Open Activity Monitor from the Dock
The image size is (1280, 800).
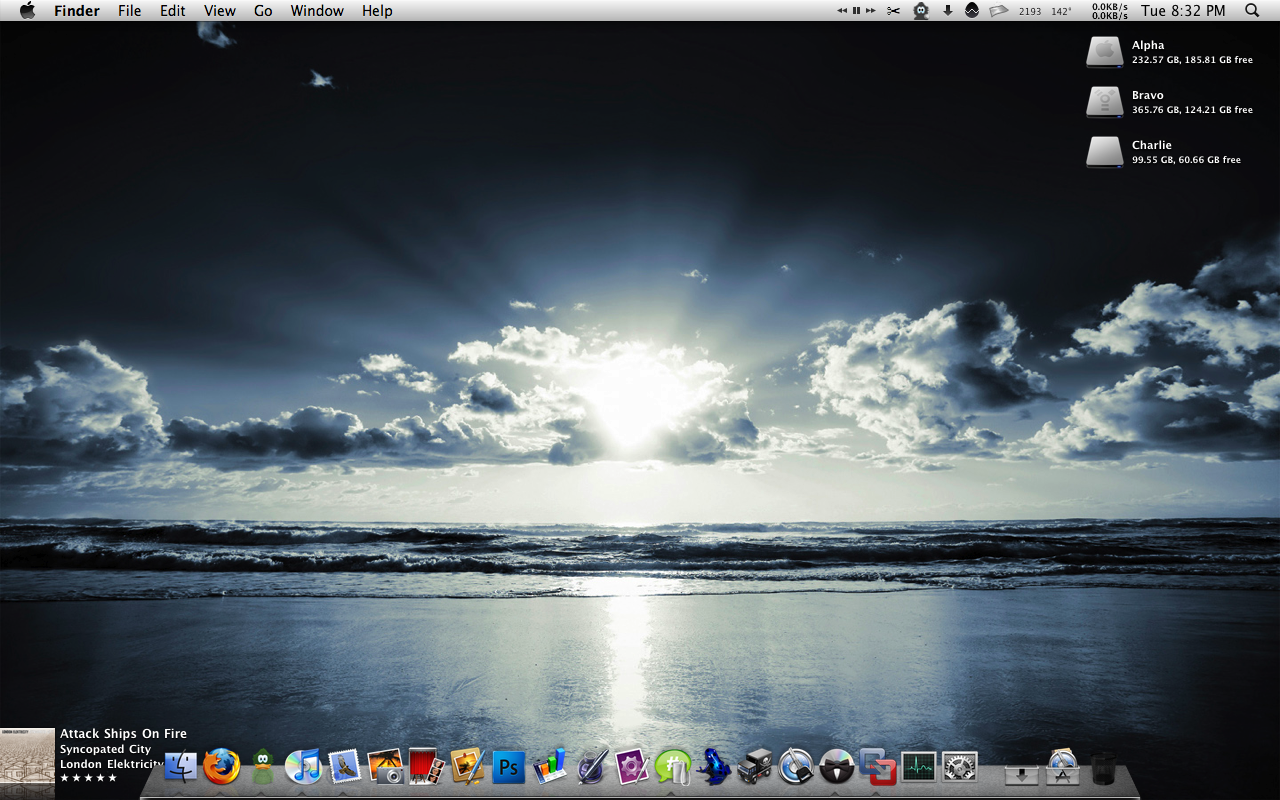[918, 767]
